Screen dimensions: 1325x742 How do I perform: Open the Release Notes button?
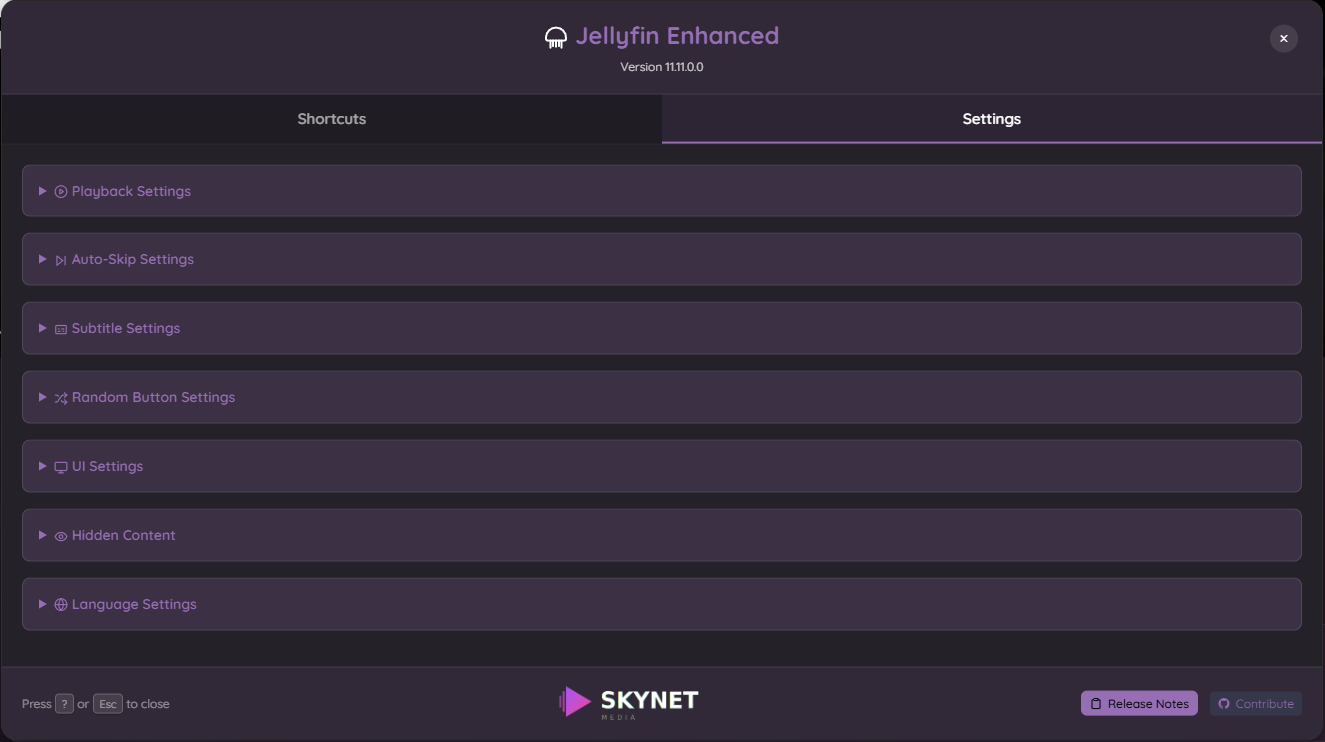[x=1139, y=704]
